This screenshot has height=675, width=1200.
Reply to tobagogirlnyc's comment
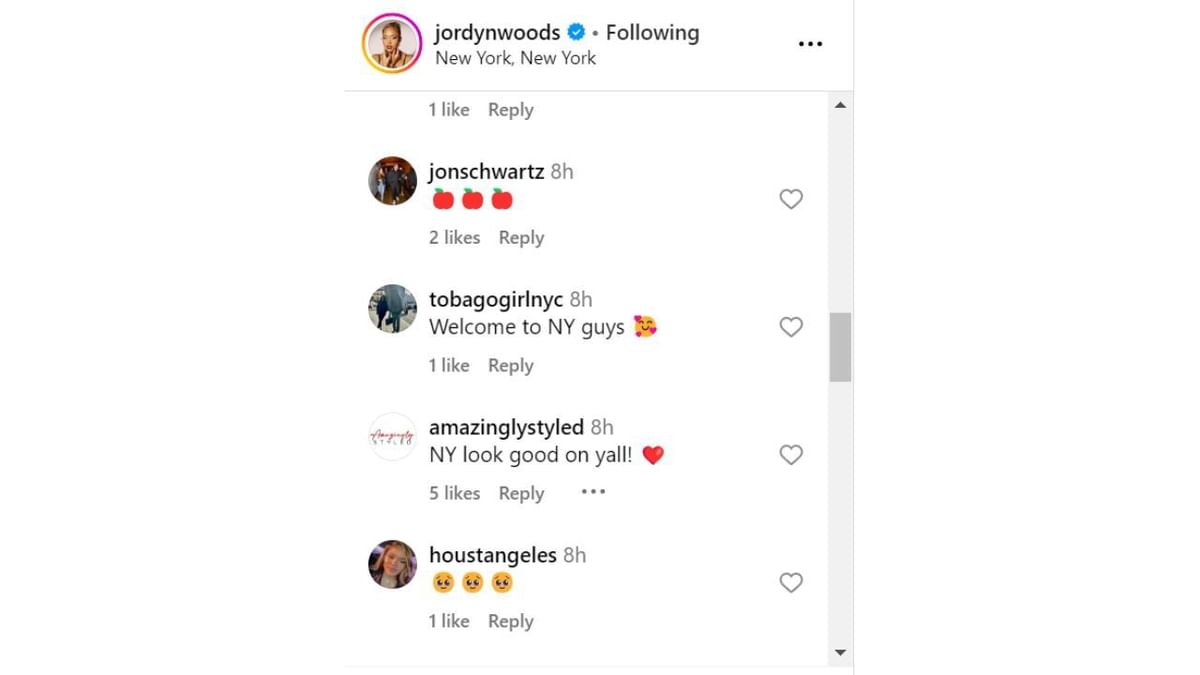(x=510, y=365)
